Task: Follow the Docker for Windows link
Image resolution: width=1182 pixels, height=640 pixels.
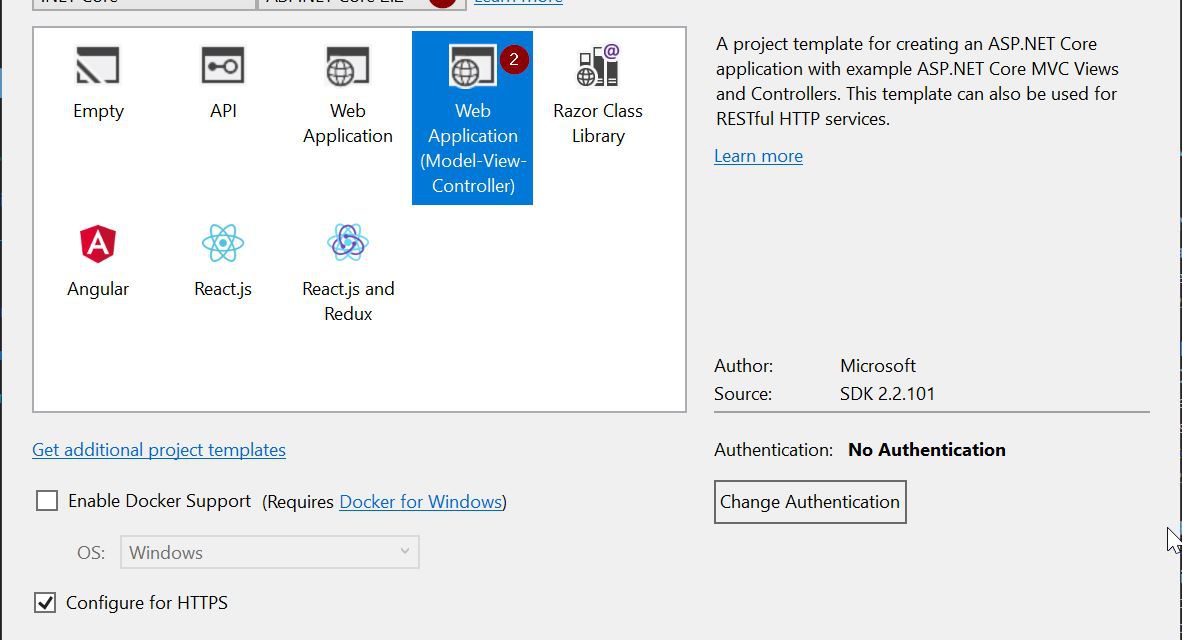Action: [x=420, y=502]
